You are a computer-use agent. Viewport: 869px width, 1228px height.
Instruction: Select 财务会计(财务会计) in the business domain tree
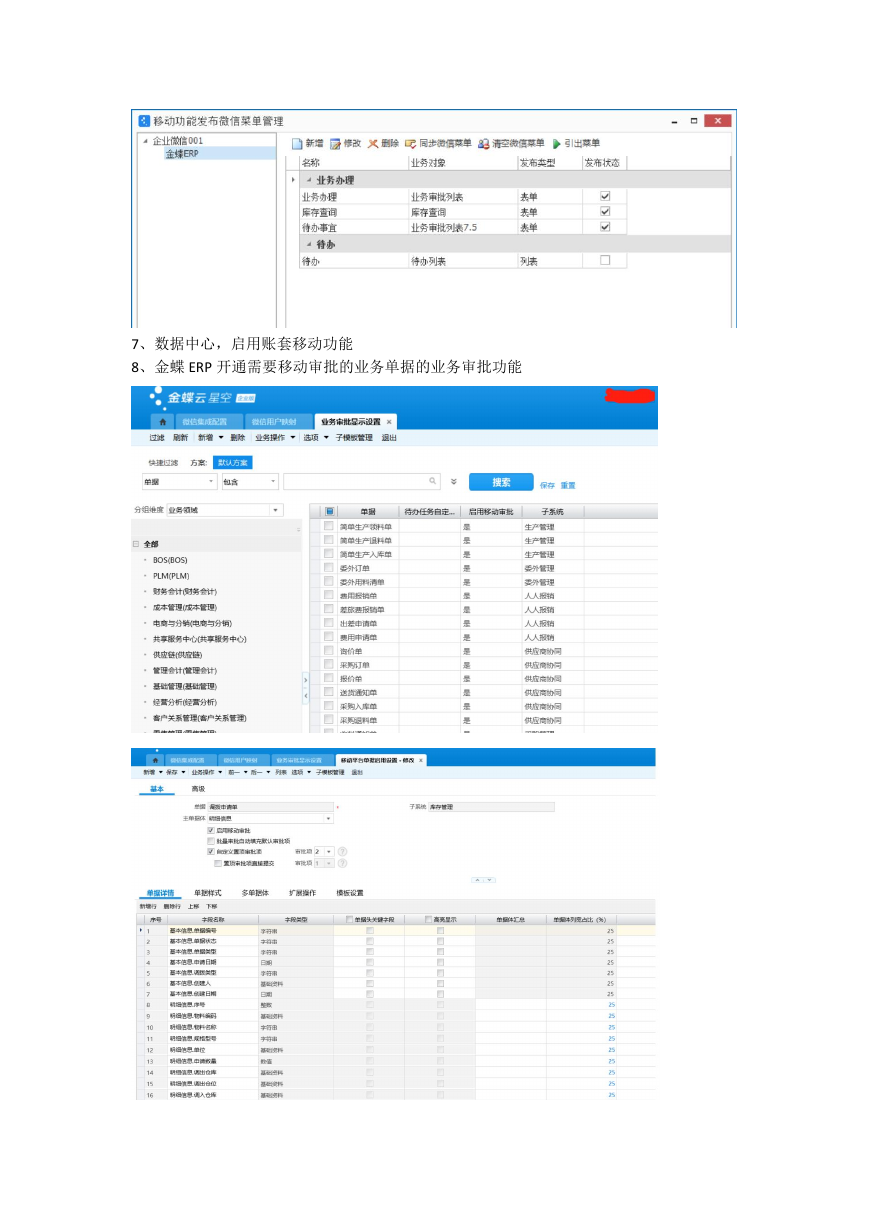click(x=185, y=591)
